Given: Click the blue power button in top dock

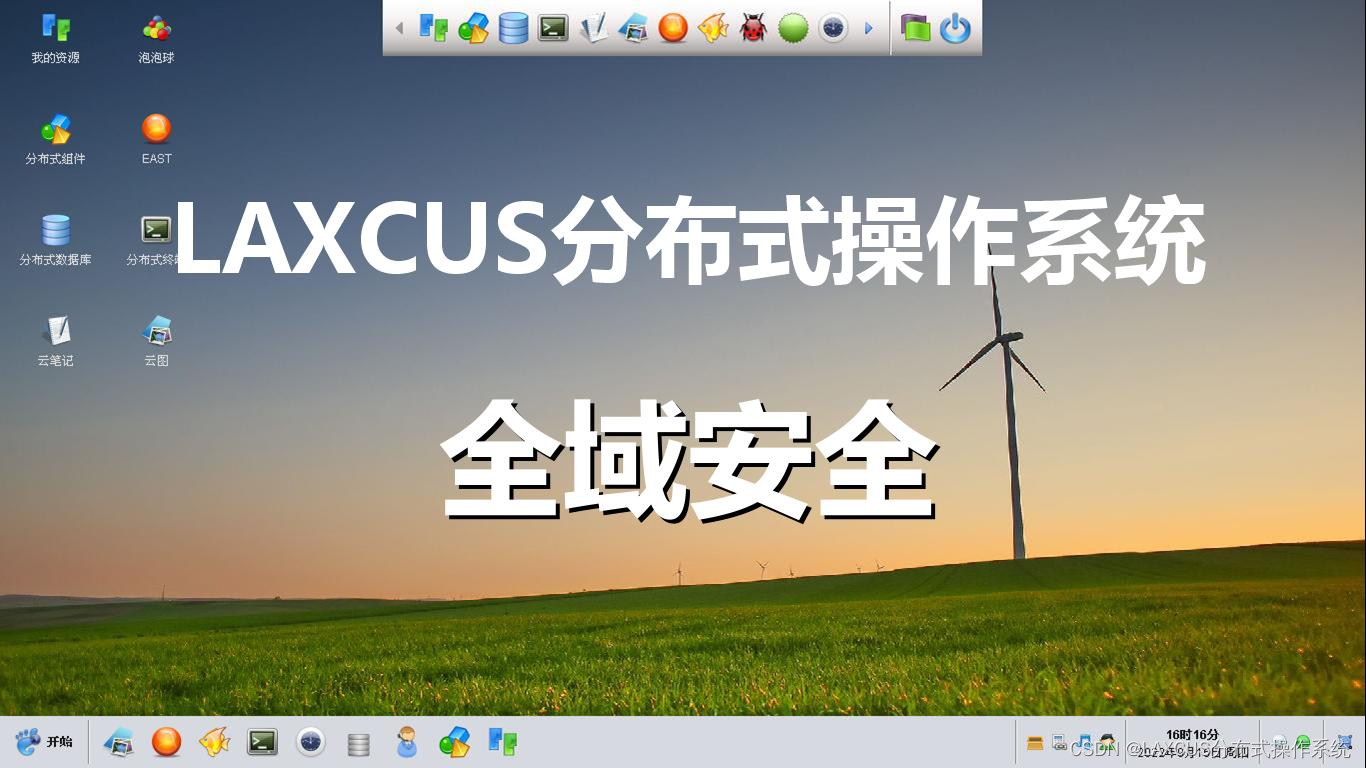Looking at the screenshot, I should (955, 28).
